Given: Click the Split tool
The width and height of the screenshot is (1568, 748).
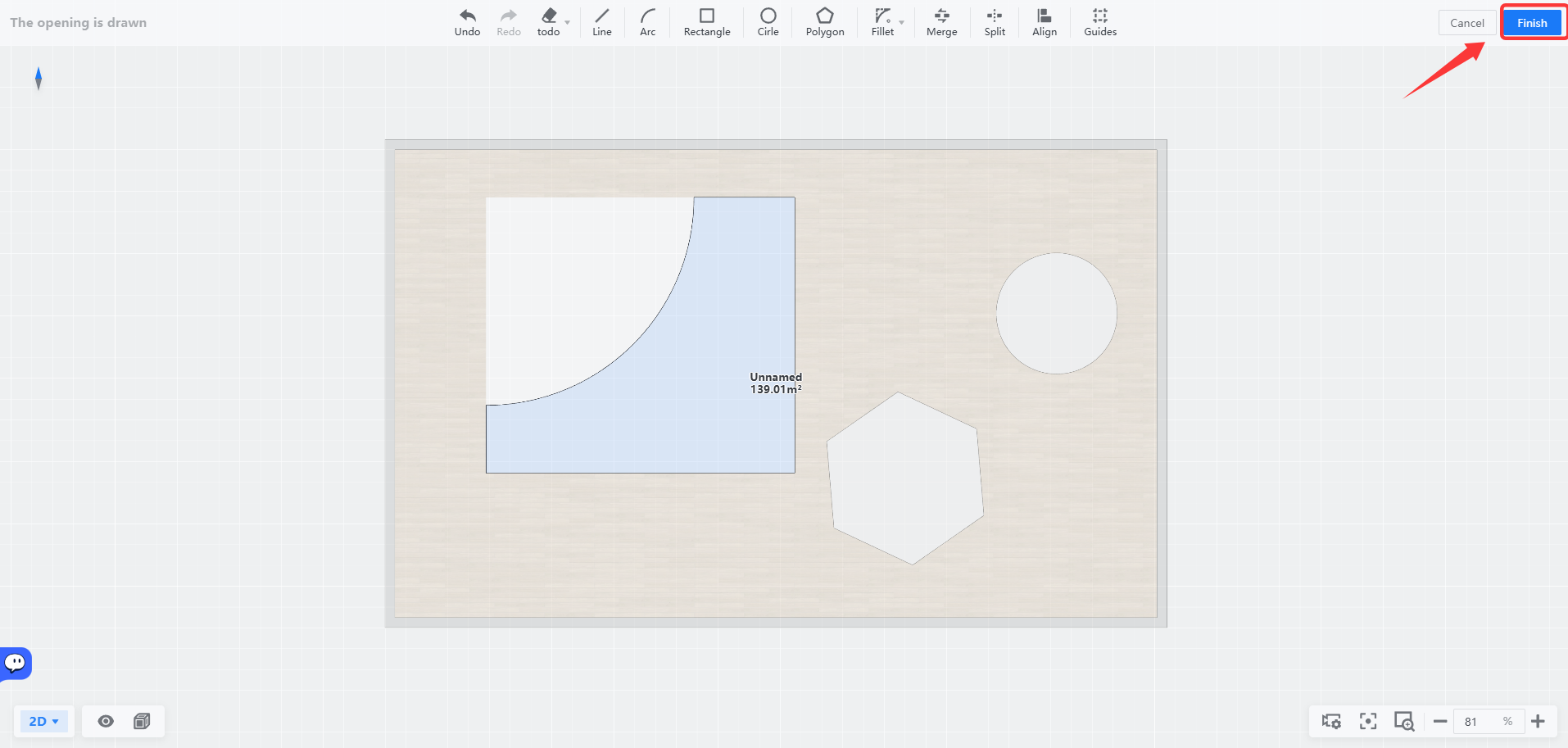Looking at the screenshot, I should click(x=995, y=22).
